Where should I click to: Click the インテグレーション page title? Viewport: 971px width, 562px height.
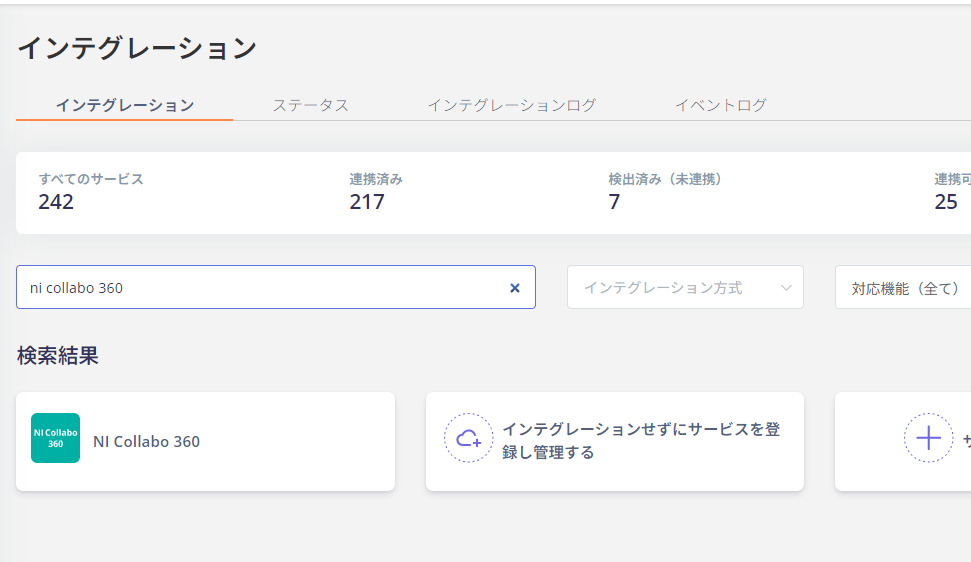[137, 48]
